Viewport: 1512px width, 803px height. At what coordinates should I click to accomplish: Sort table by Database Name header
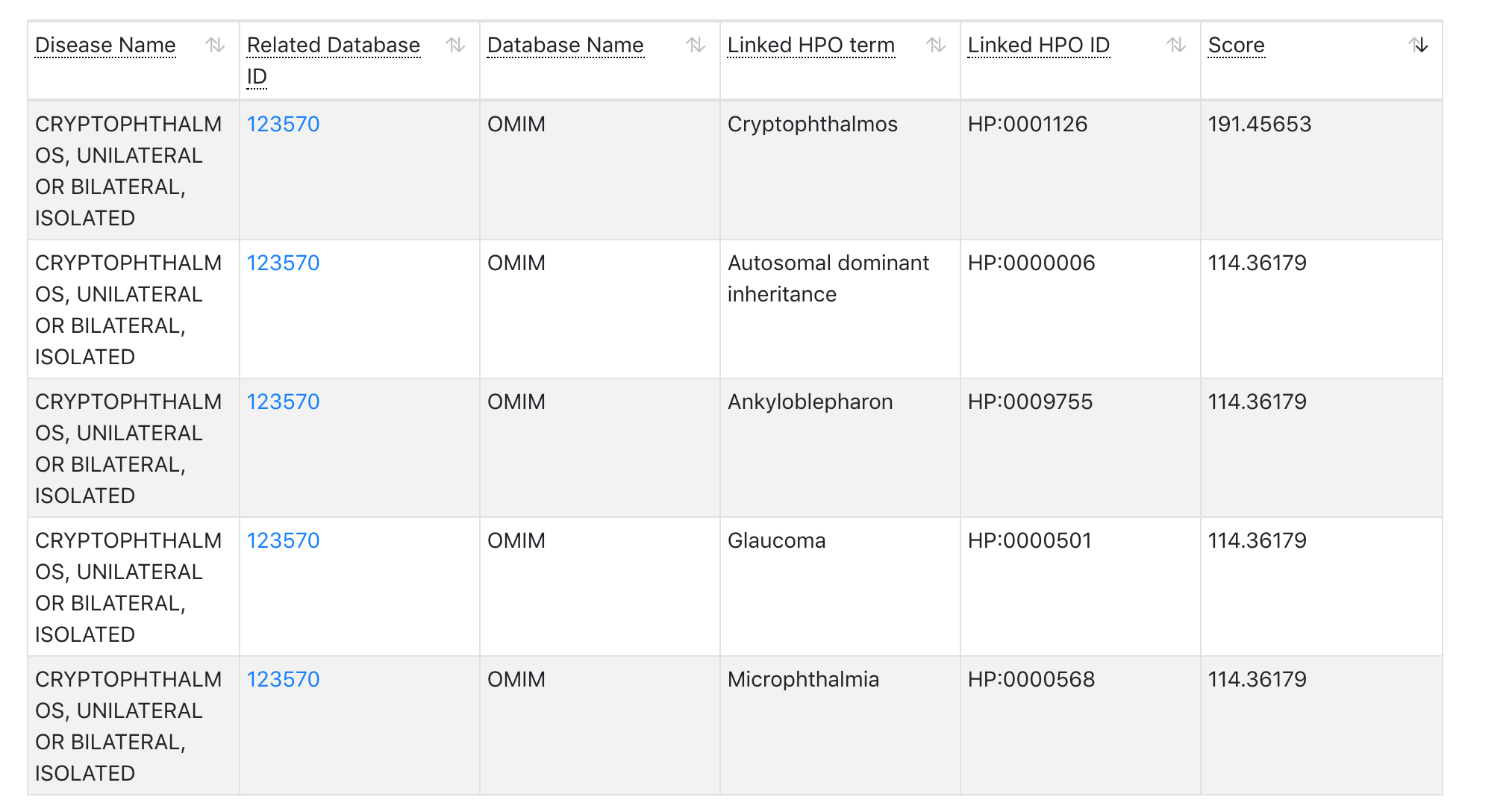tap(565, 46)
